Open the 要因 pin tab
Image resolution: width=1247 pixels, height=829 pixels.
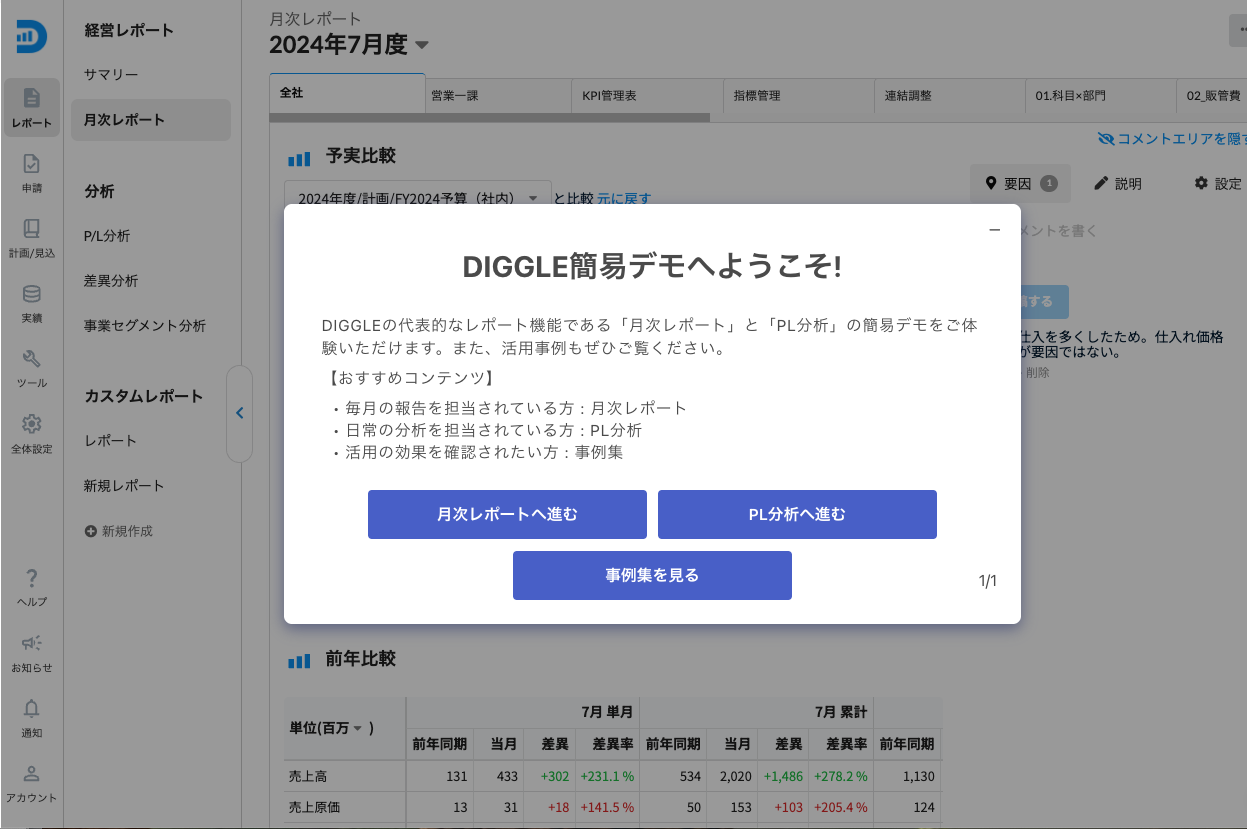1020,184
